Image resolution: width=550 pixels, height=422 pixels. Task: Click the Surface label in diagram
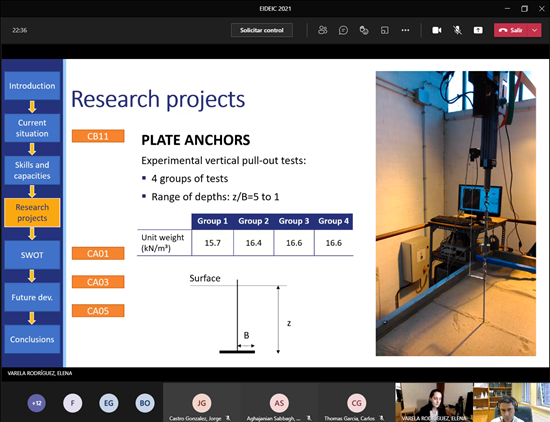[x=205, y=278]
